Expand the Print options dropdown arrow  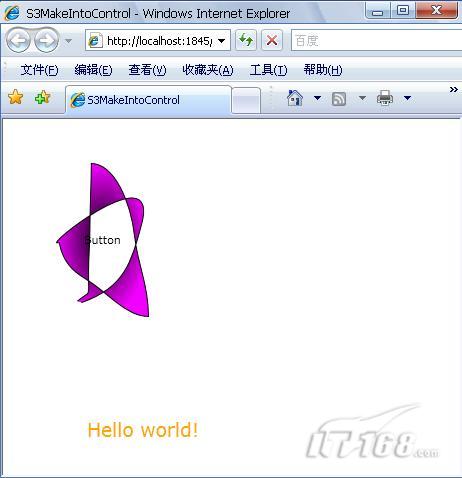coord(407,98)
